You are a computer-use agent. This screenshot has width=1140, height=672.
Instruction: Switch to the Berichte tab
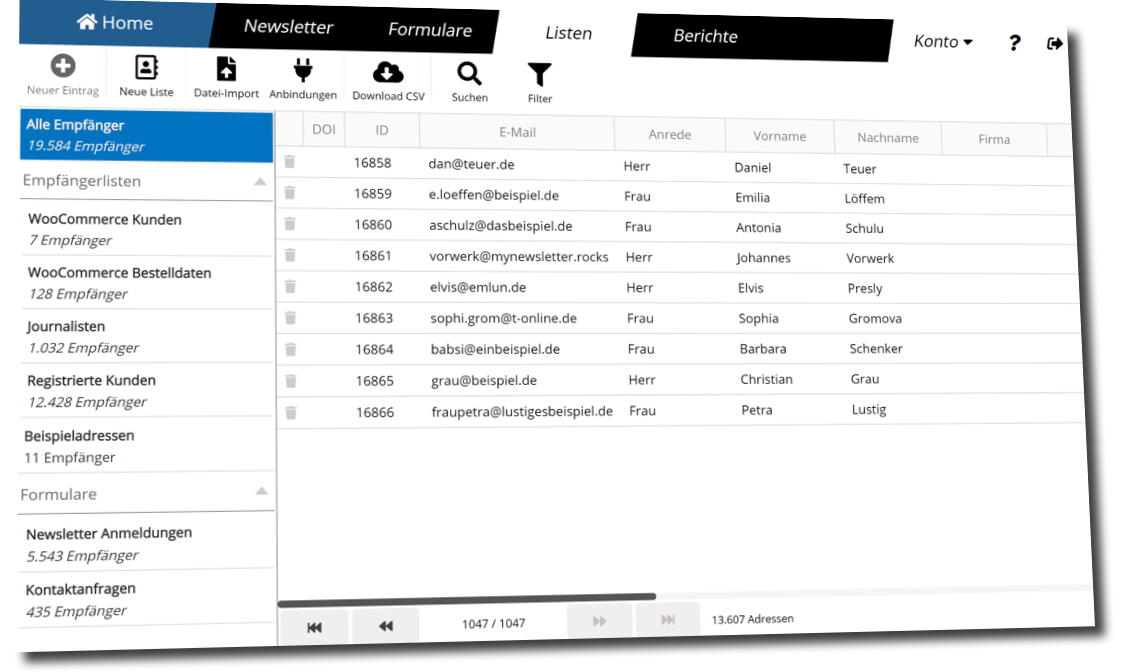[705, 36]
